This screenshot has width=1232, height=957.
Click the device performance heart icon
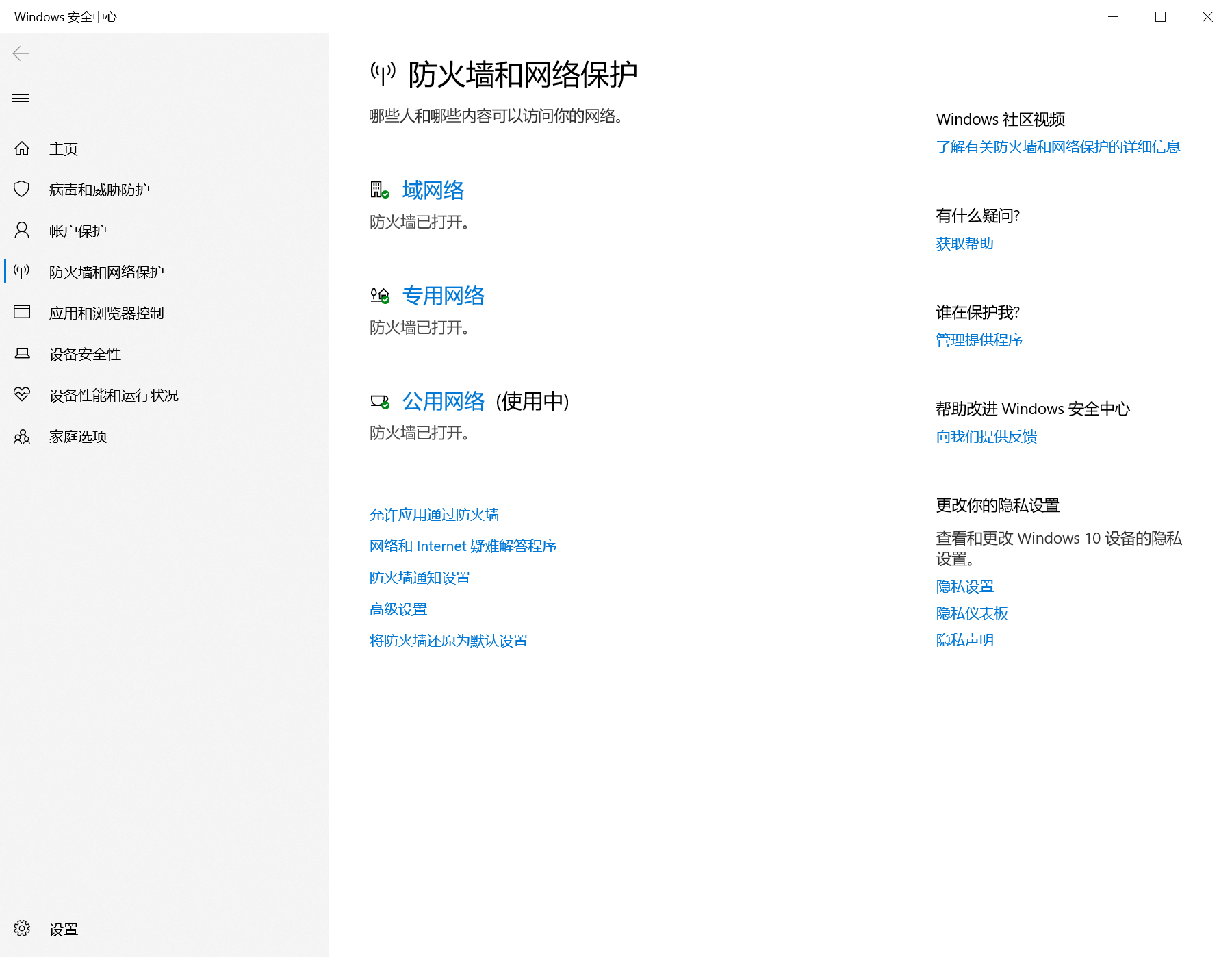[x=22, y=395]
